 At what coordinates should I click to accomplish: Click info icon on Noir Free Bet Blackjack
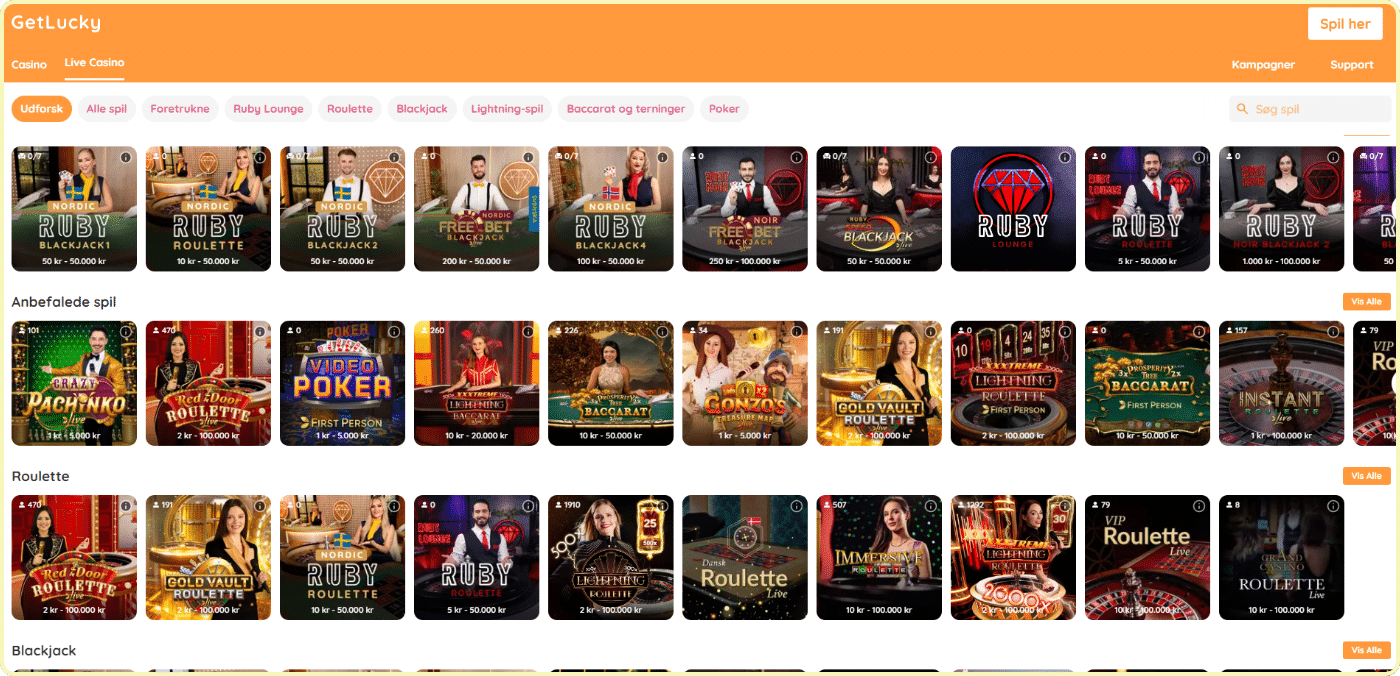[796, 157]
